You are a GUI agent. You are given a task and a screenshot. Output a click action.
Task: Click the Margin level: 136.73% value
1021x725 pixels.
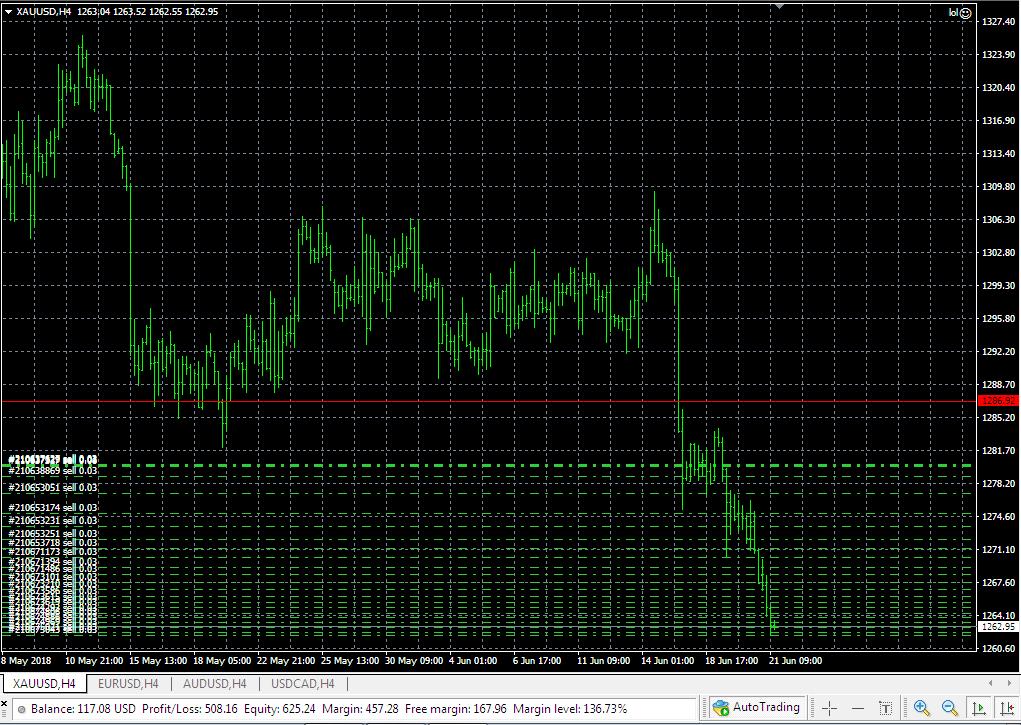[x=570, y=708]
